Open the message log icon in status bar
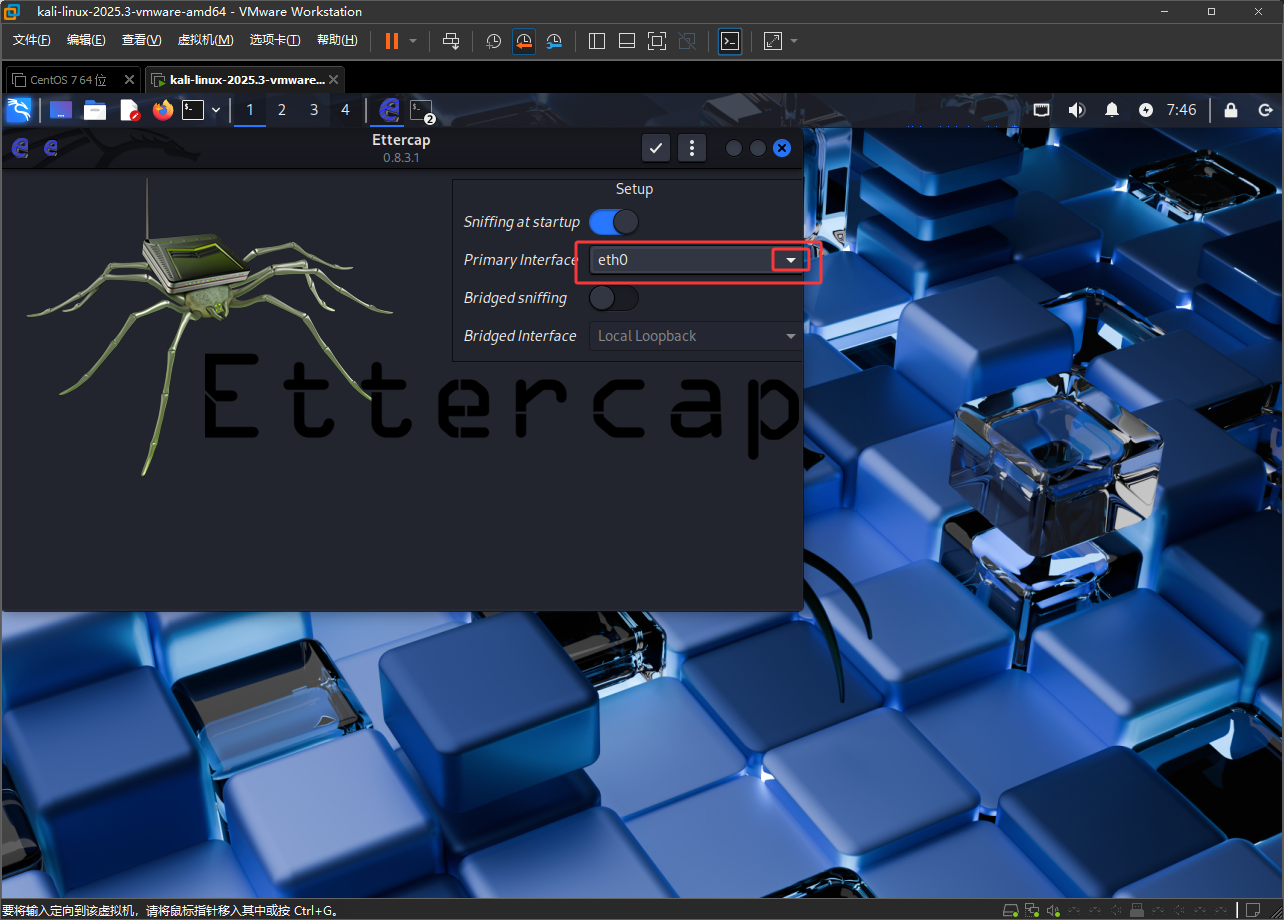The width and height of the screenshot is (1284, 920). (1253, 910)
